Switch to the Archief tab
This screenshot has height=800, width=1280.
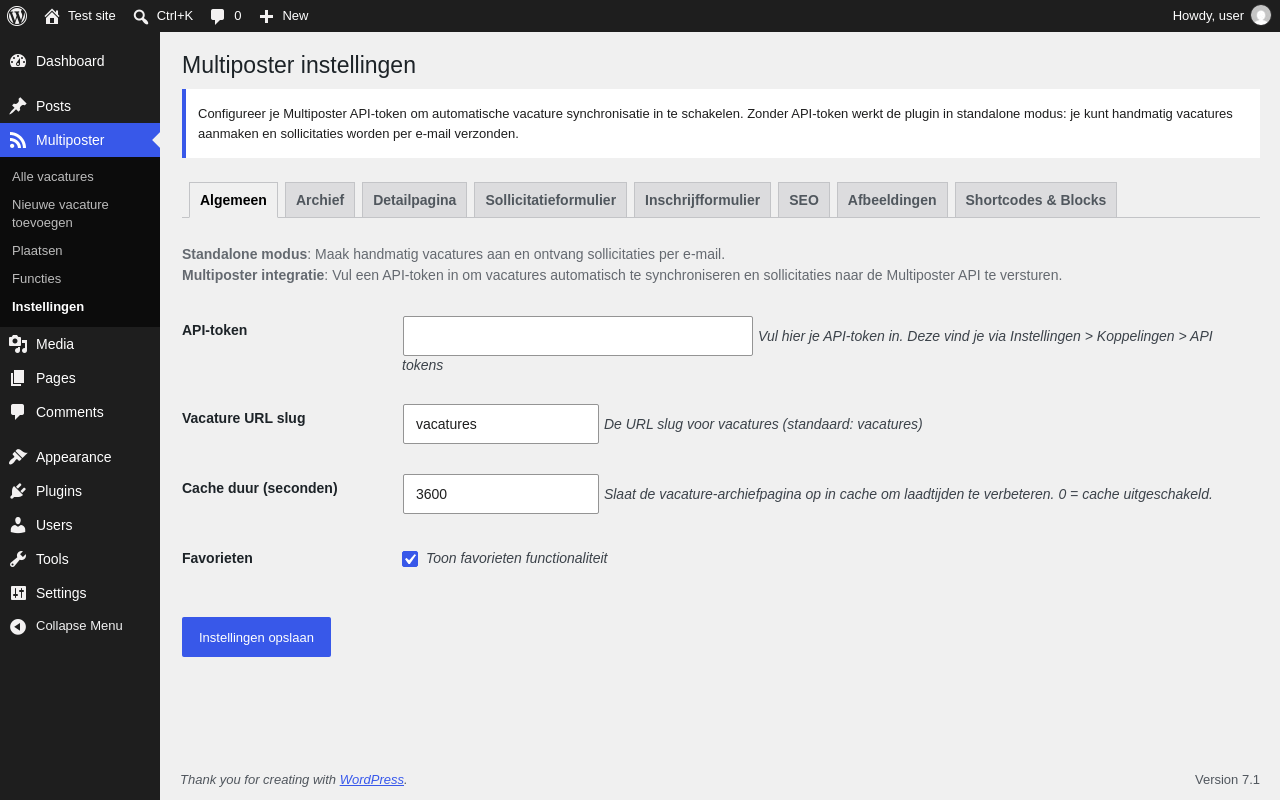pyautogui.click(x=320, y=200)
